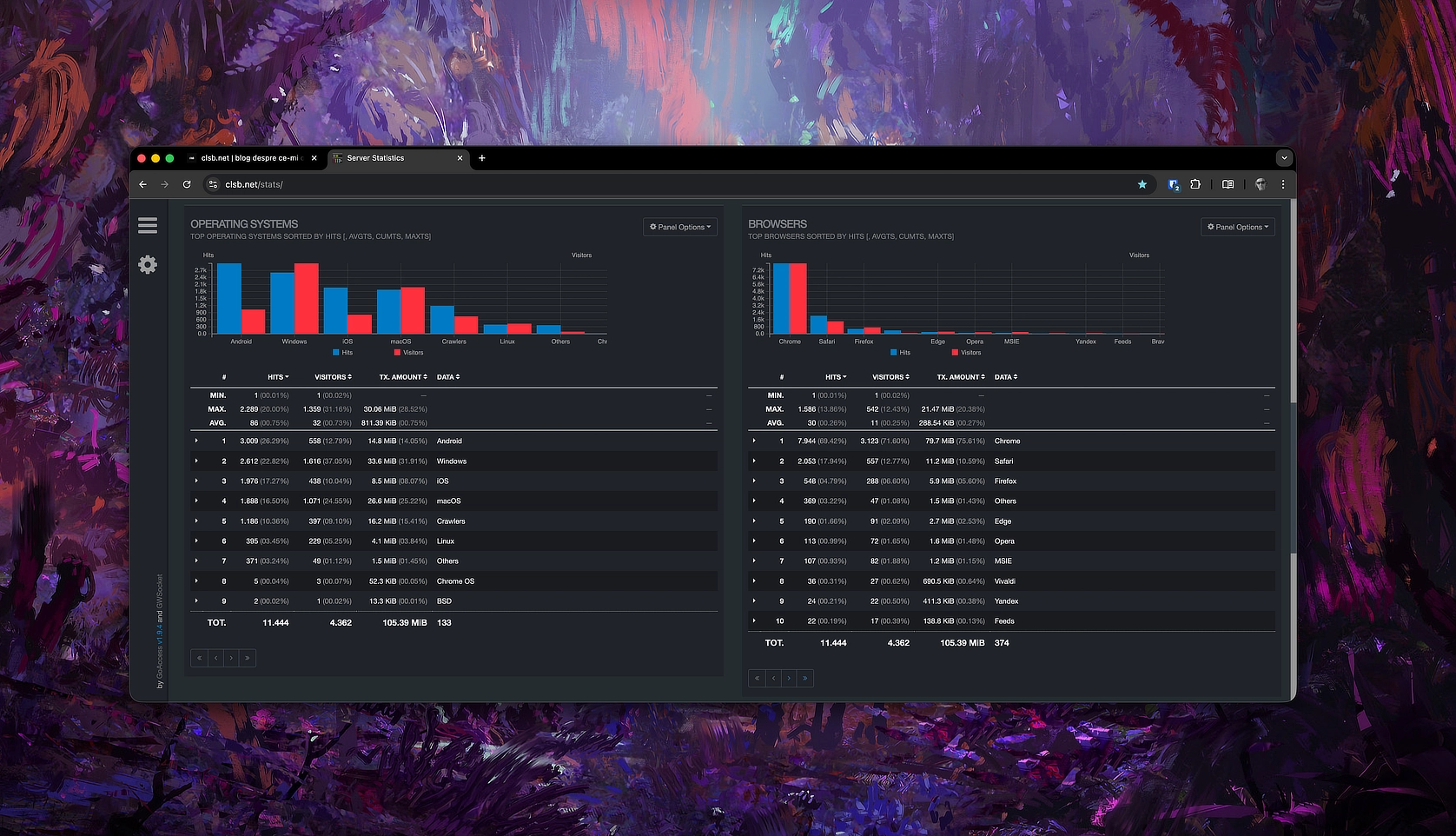Open Chrome's three-dot menu
Viewport: 1456px width, 836px height.
pos(1283,184)
